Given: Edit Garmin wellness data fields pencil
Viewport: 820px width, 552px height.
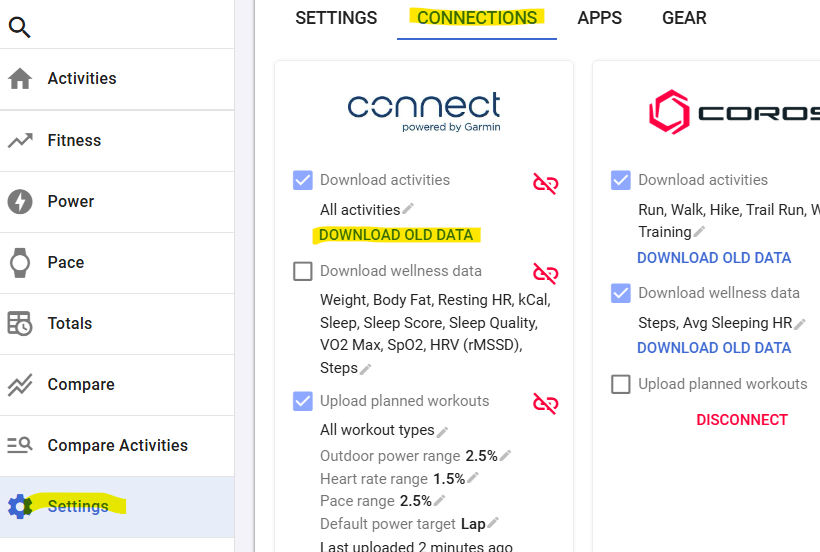Looking at the screenshot, I should coord(366,369).
